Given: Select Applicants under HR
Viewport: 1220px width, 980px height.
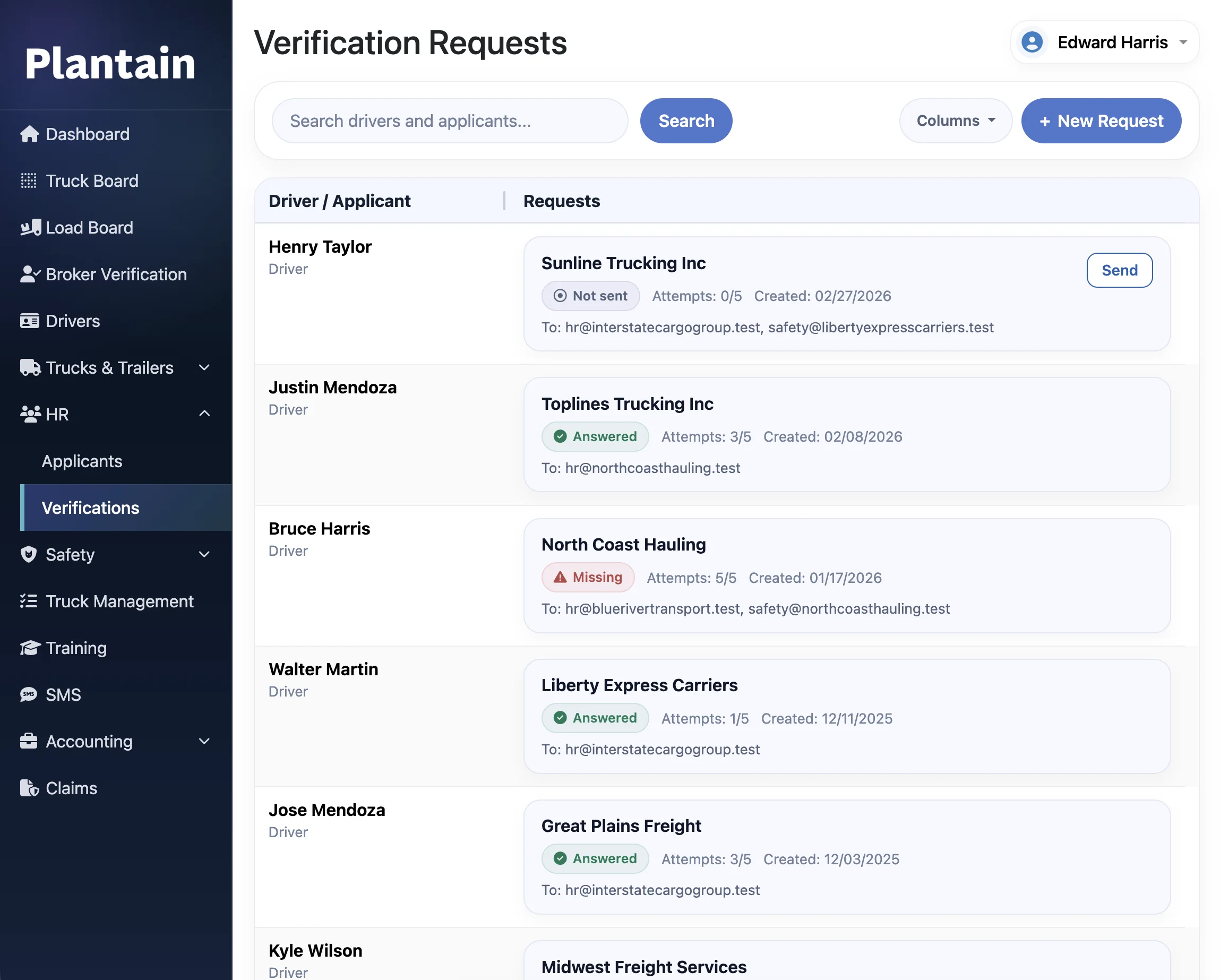Looking at the screenshot, I should click(81, 461).
